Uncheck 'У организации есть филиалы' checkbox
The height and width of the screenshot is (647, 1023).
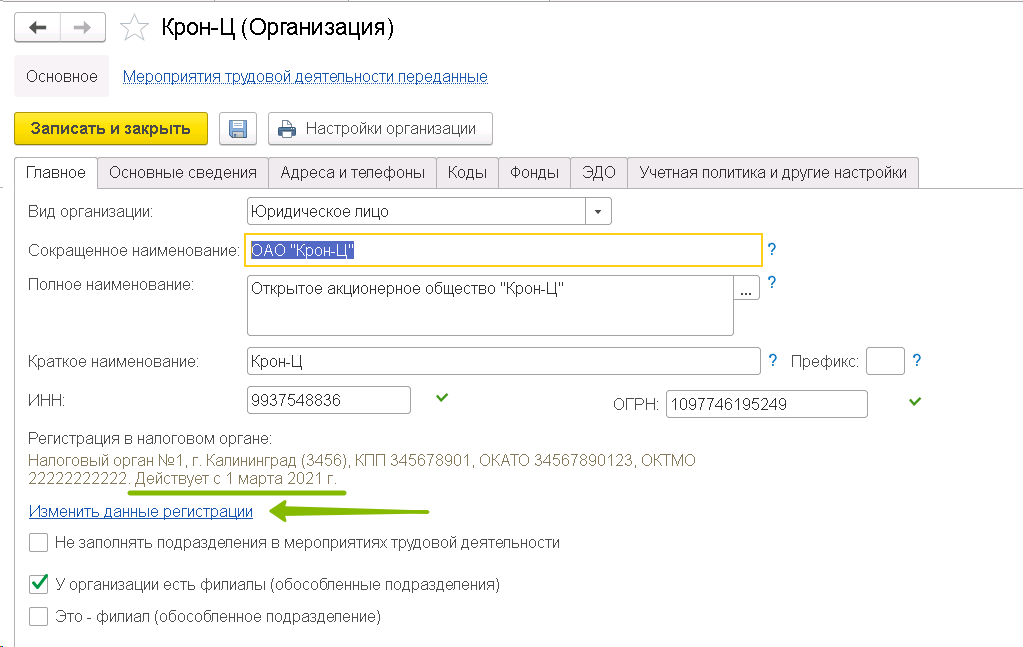click(39, 583)
